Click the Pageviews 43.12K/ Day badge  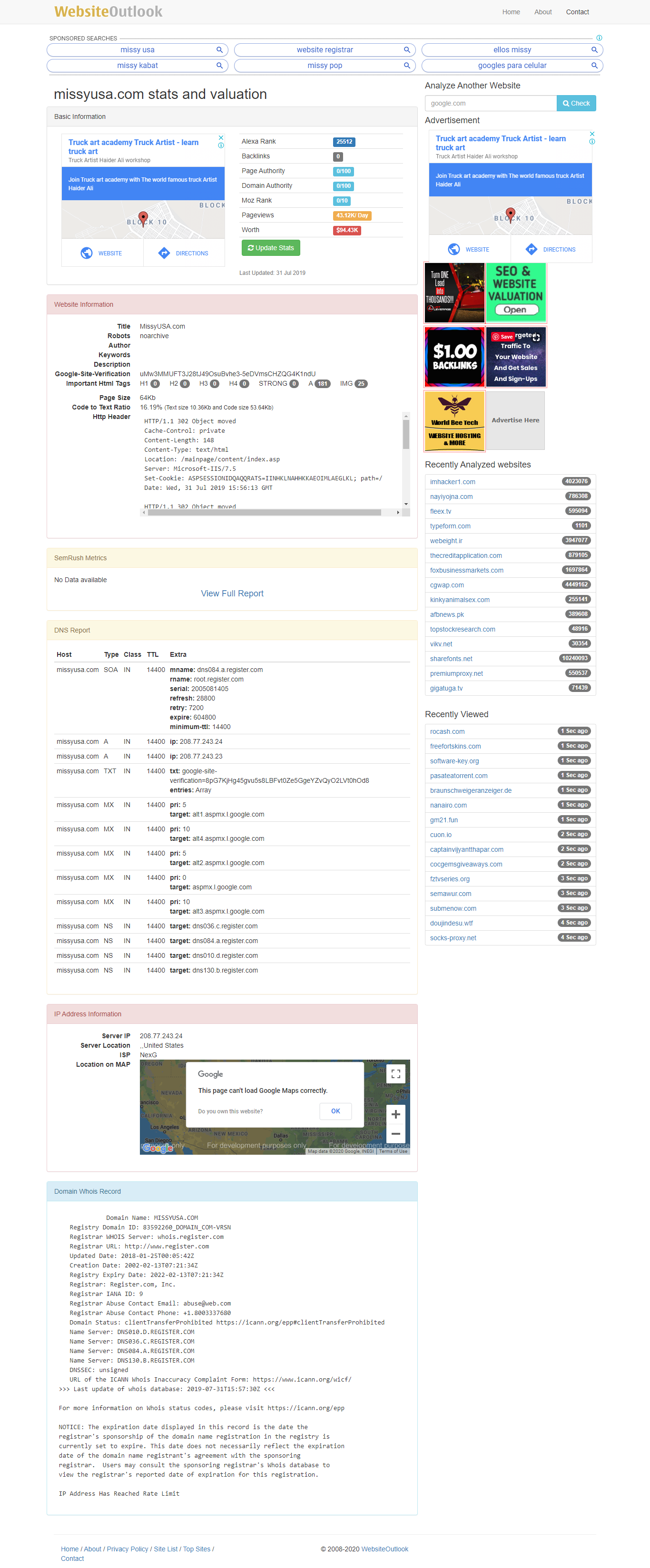pos(352,215)
